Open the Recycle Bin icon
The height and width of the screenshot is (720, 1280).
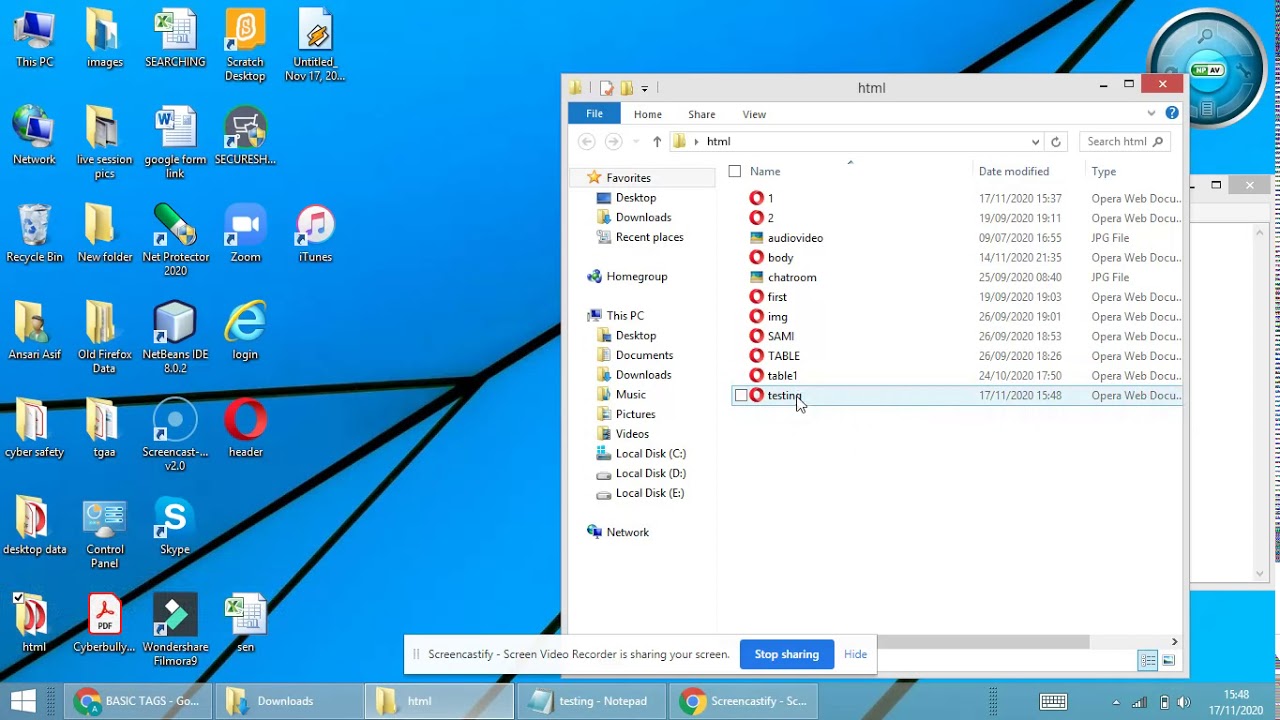[34, 233]
